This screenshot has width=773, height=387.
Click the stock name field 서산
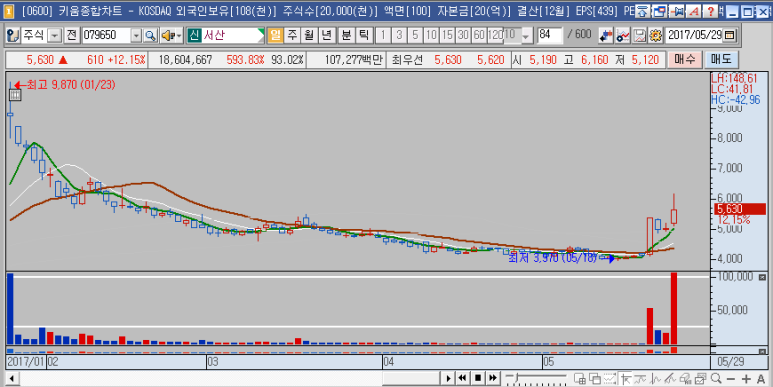(232, 35)
